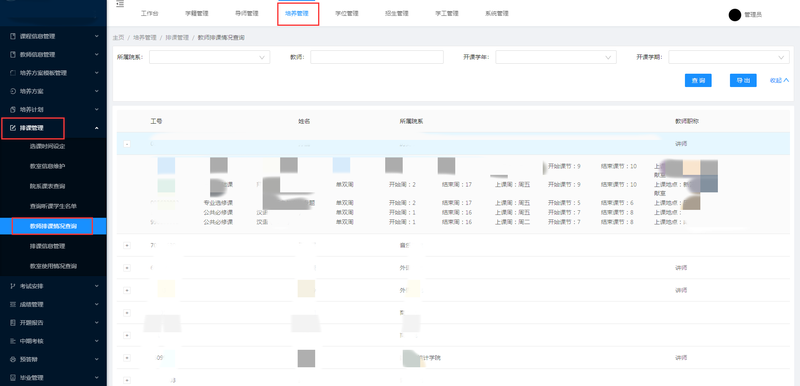This screenshot has height=386, width=800.
Task: Open 教室信息维护 submenu item
Action: click(47, 166)
